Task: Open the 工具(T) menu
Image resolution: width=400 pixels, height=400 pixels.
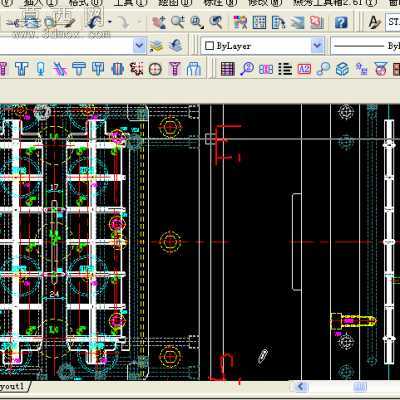Action: pos(131,3)
